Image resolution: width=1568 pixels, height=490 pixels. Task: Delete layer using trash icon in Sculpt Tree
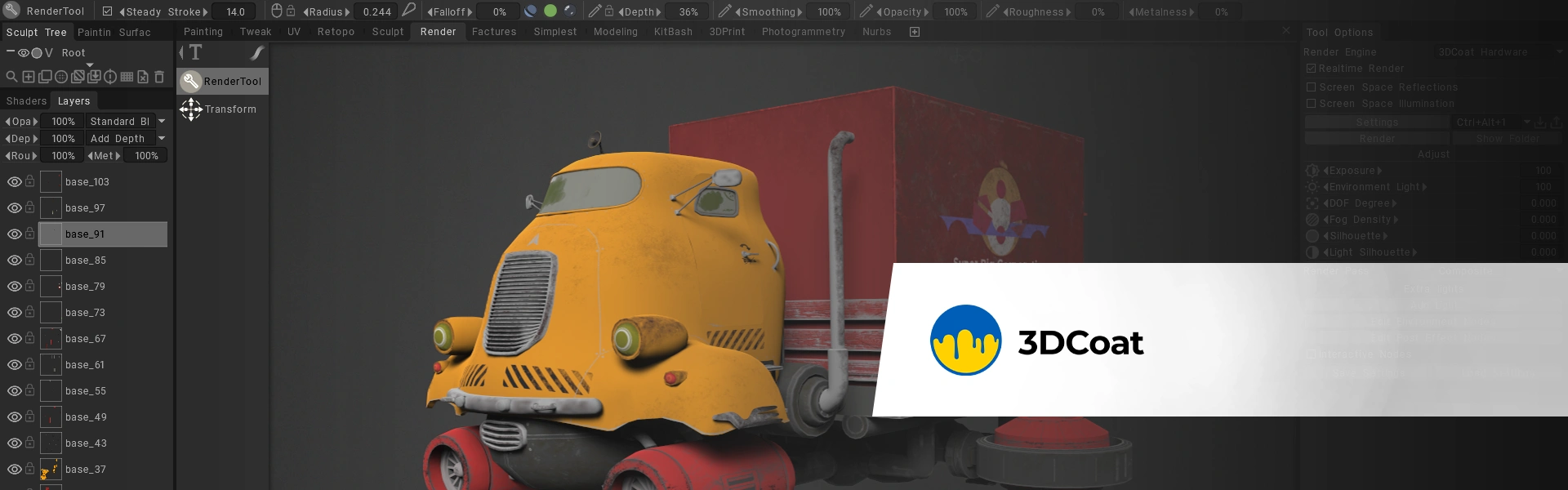point(159,77)
